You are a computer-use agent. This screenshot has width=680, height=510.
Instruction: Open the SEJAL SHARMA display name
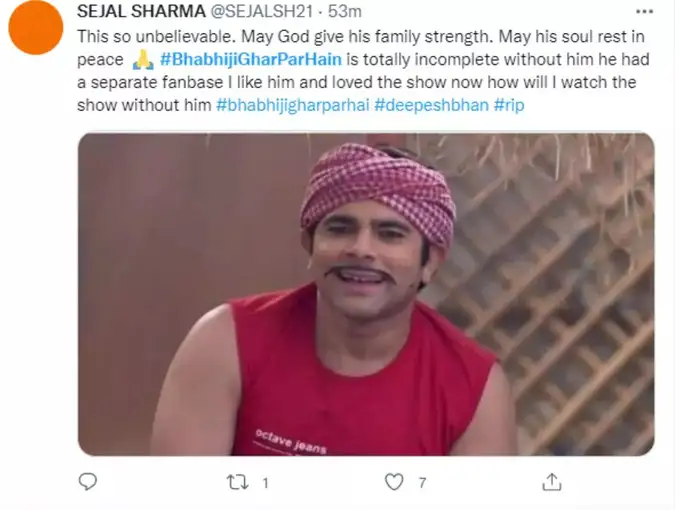tap(141, 11)
